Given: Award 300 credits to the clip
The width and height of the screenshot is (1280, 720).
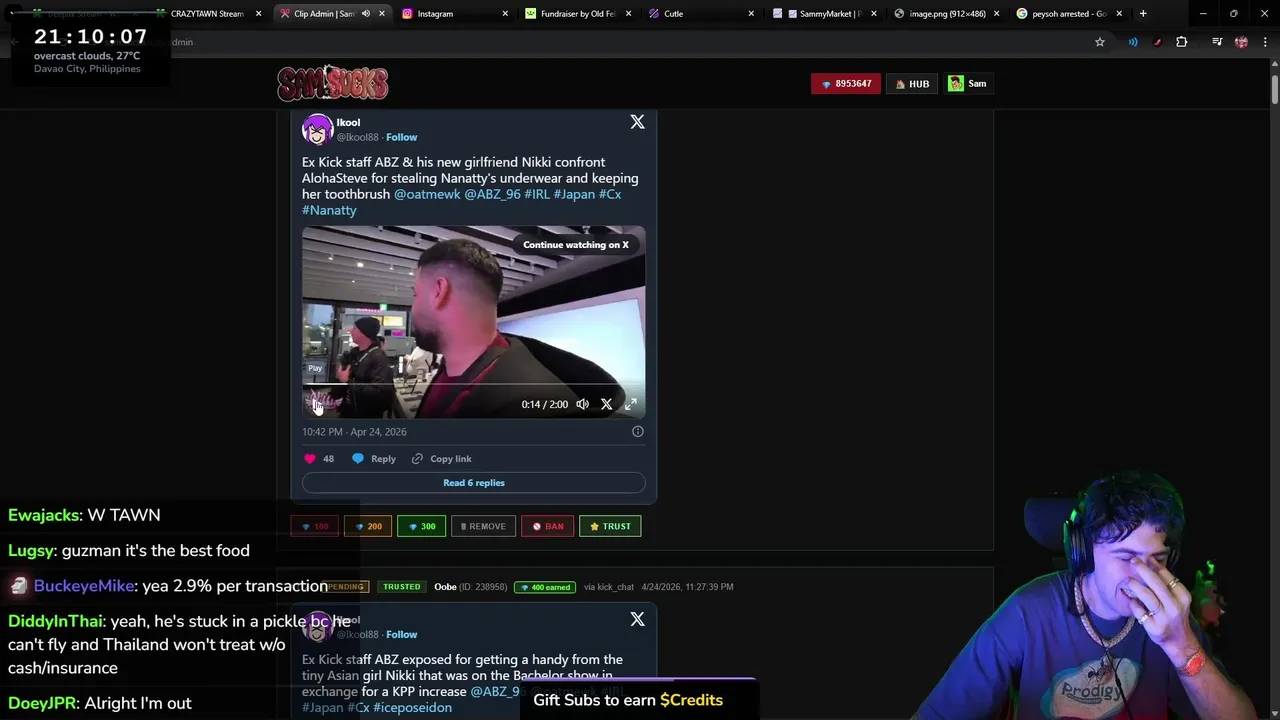Looking at the screenshot, I should click(422, 526).
